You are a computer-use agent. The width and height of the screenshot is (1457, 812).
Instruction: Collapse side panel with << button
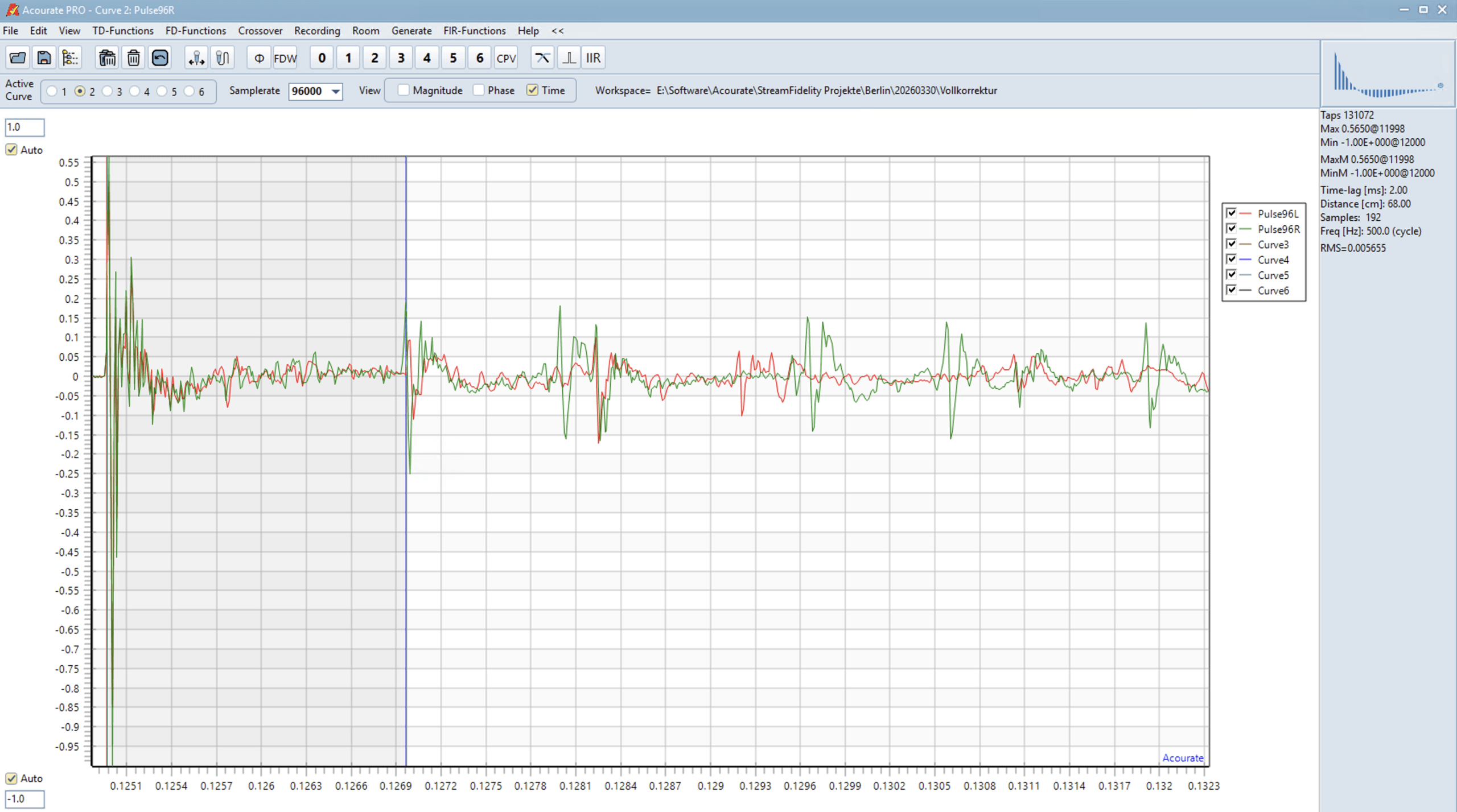[x=557, y=31]
